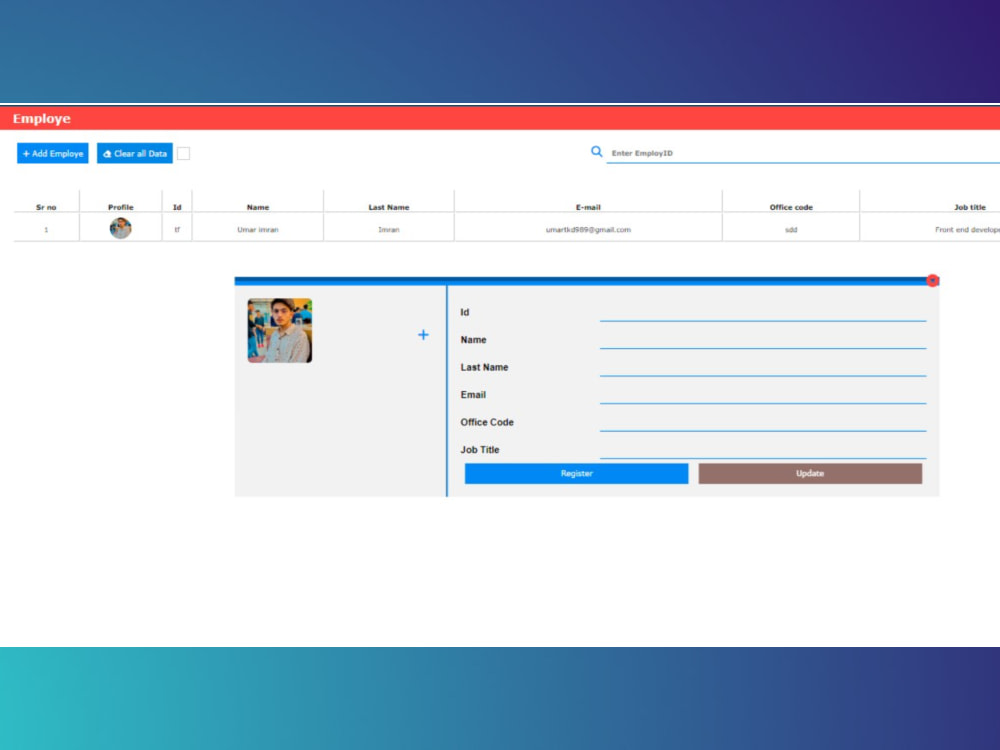Focus the Name input field
1000x750 pixels.
tap(763, 339)
